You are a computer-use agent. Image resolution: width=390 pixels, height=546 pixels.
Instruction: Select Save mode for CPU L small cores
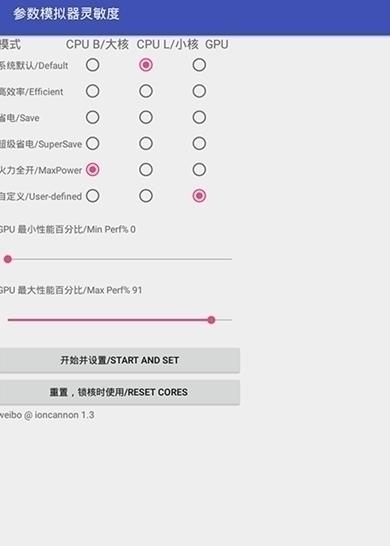tap(146, 117)
